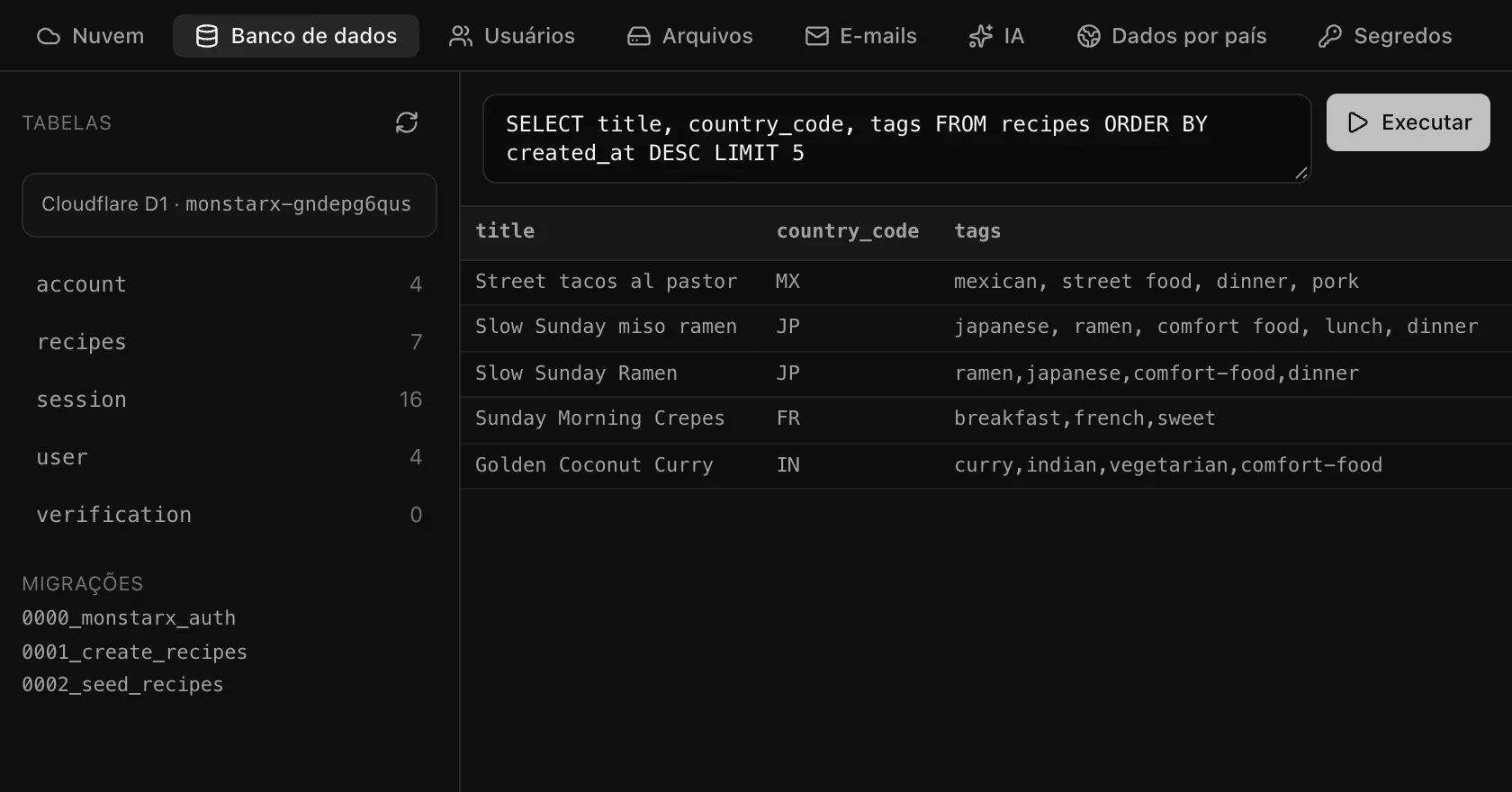The height and width of the screenshot is (792, 1512).
Task: Click the refresh tables icon
Action: point(407,122)
